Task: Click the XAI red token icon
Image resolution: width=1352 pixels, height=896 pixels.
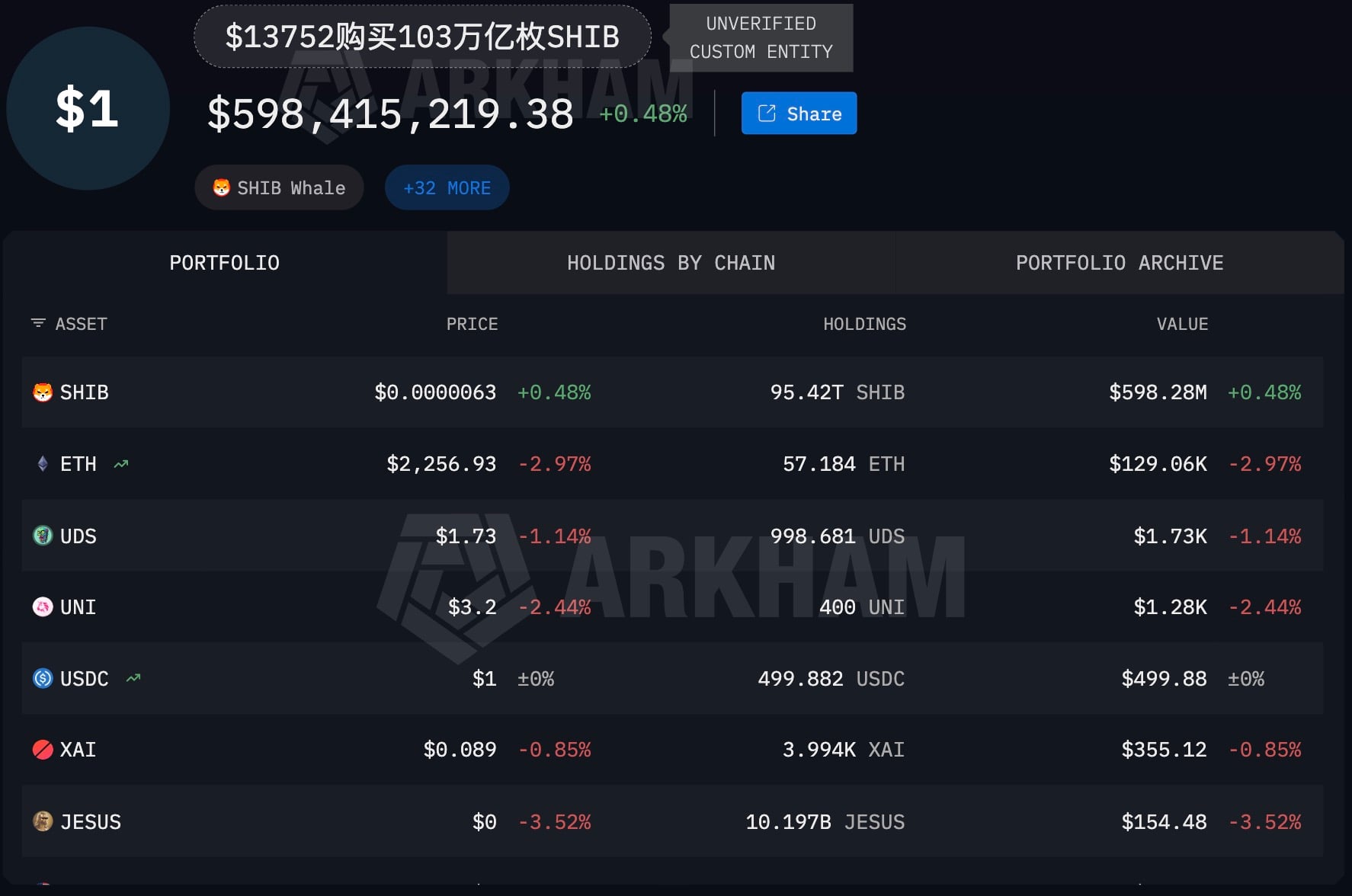Action: coord(43,750)
